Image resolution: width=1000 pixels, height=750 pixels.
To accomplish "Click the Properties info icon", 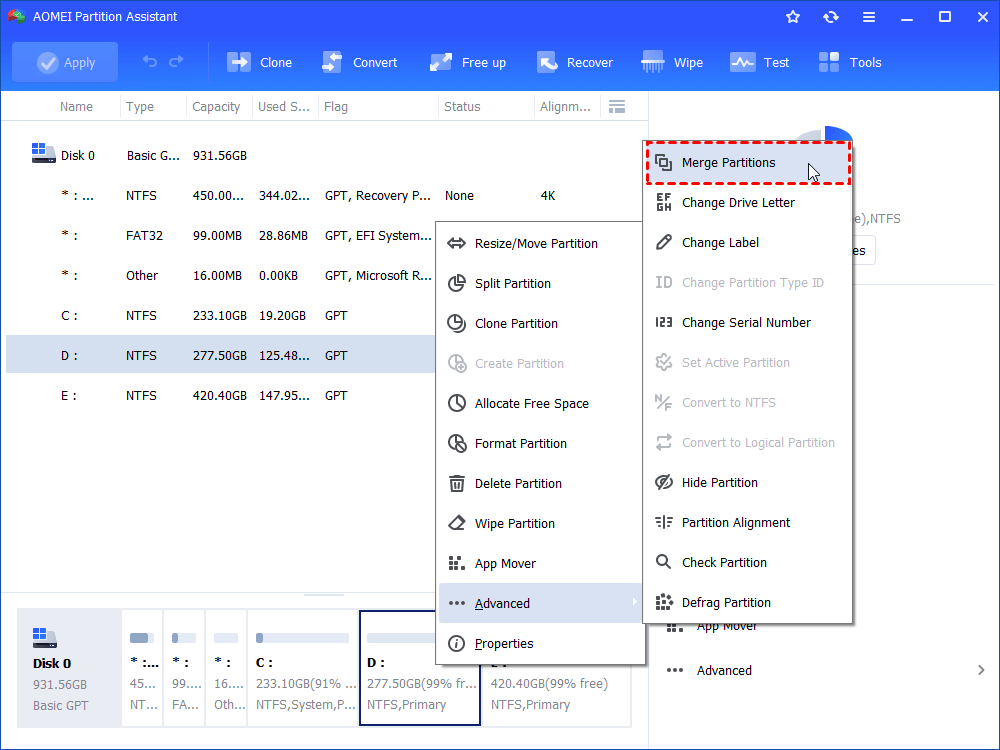I will click(x=456, y=643).
